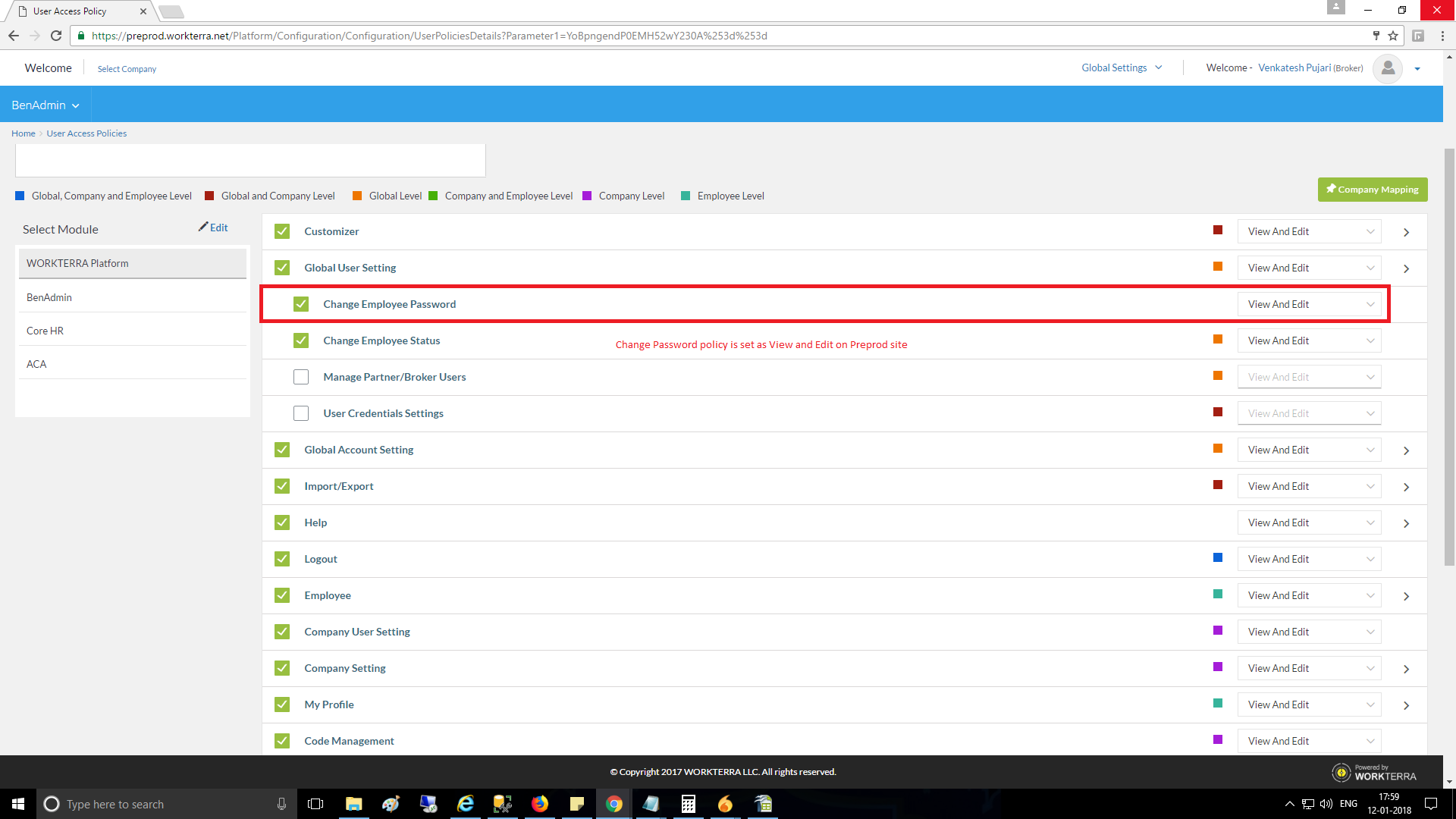Click the user avatar profile icon

click(1387, 68)
